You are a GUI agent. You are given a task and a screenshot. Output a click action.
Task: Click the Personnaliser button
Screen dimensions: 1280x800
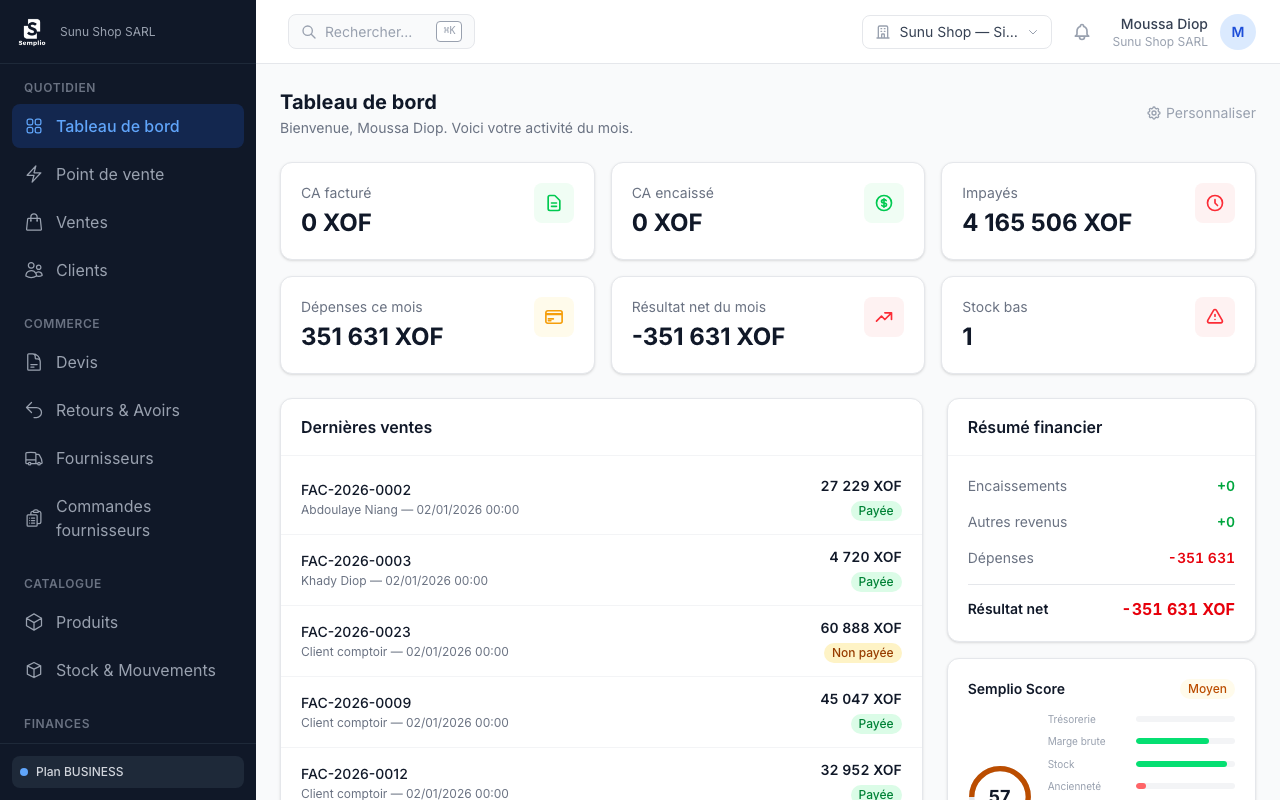pyautogui.click(x=1201, y=113)
